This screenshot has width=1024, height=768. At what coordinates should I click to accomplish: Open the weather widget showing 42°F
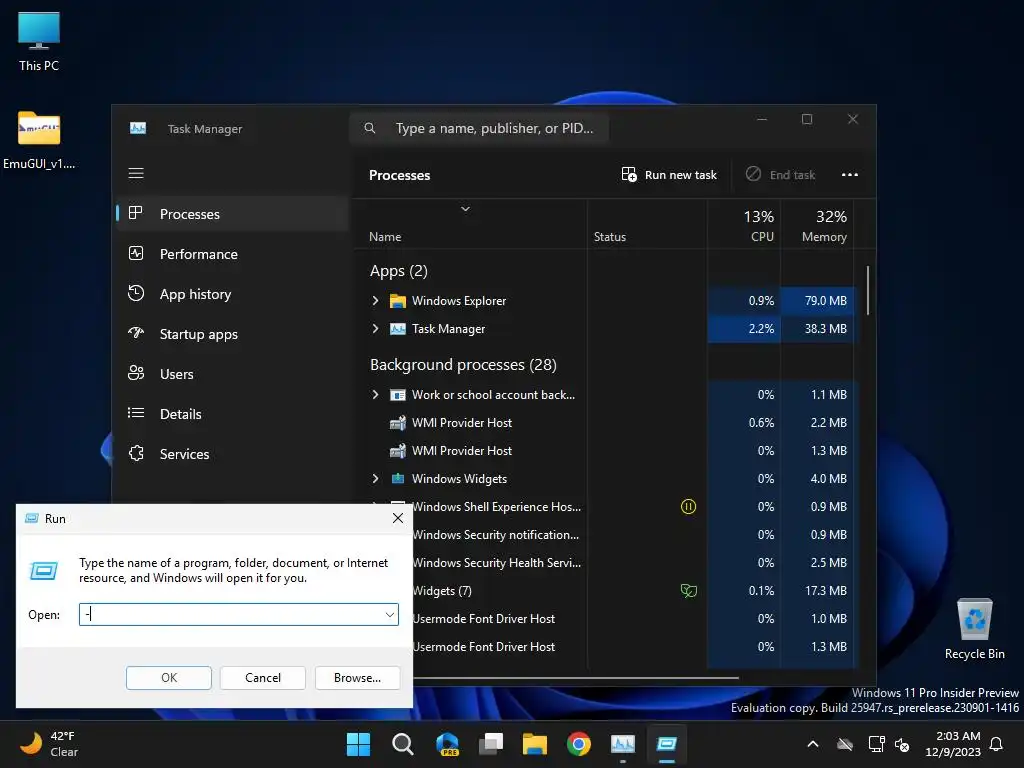(50, 744)
